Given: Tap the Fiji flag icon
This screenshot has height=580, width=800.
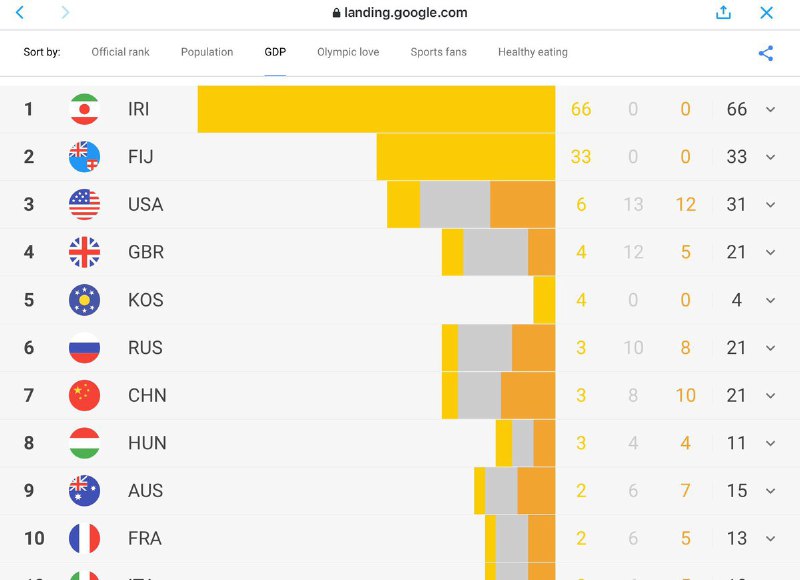Looking at the screenshot, I should [x=84, y=157].
